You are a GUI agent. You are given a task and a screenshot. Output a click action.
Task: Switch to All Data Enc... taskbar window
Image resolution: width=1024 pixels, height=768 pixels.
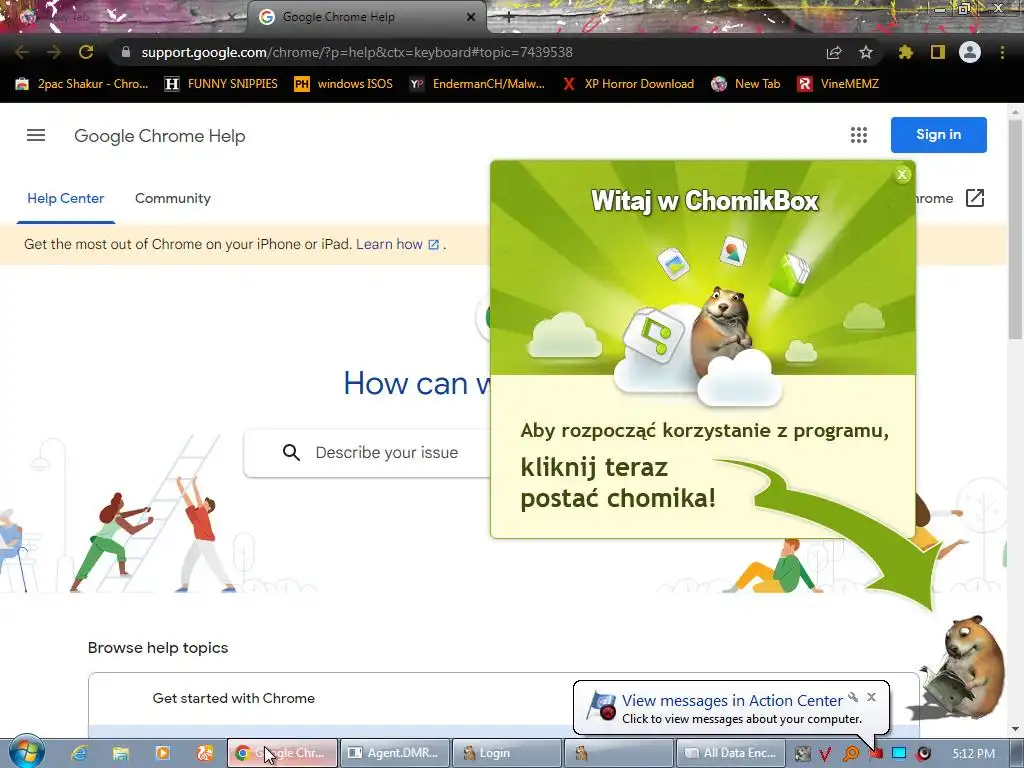pos(730,753)
